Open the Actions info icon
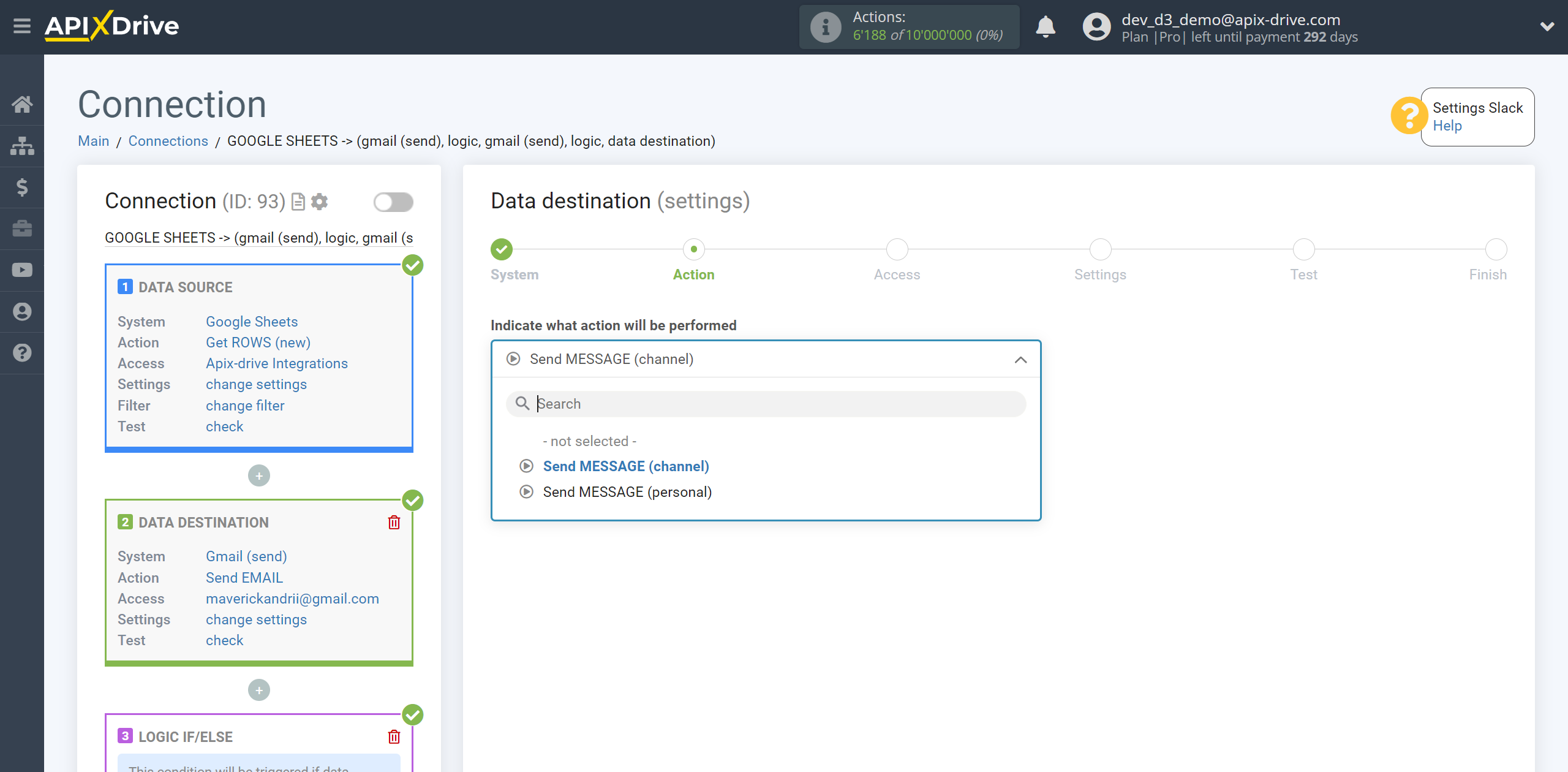This screenshot has height=772, width=1568. pyautogui.click(x=826, y=27)
